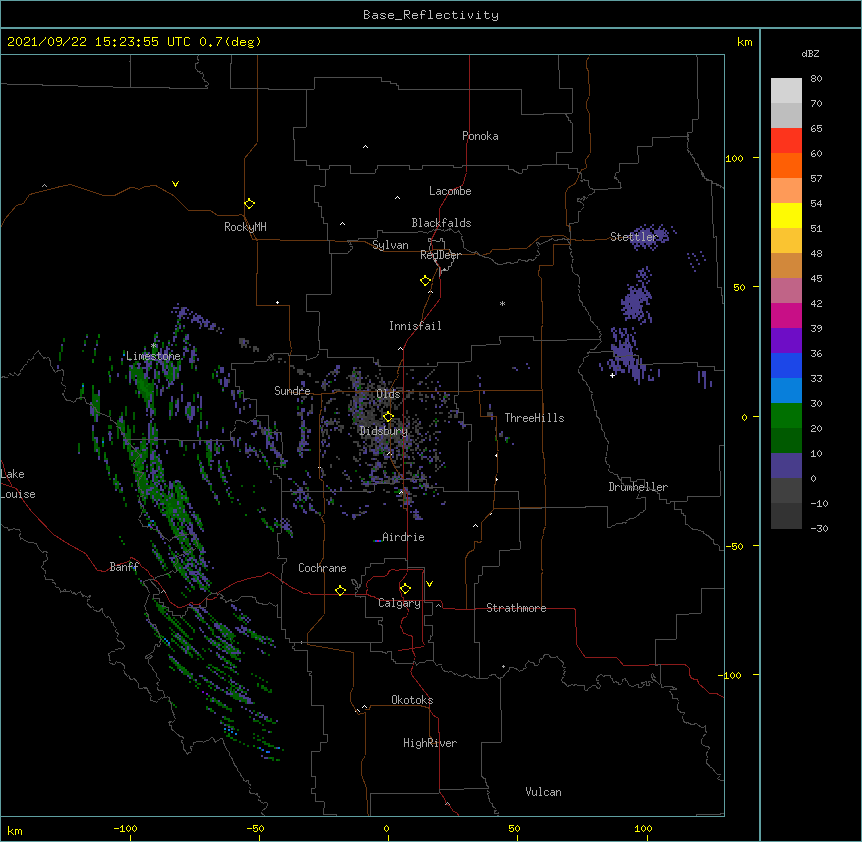Select the Innisfail city label

click(x=415, y=326)
